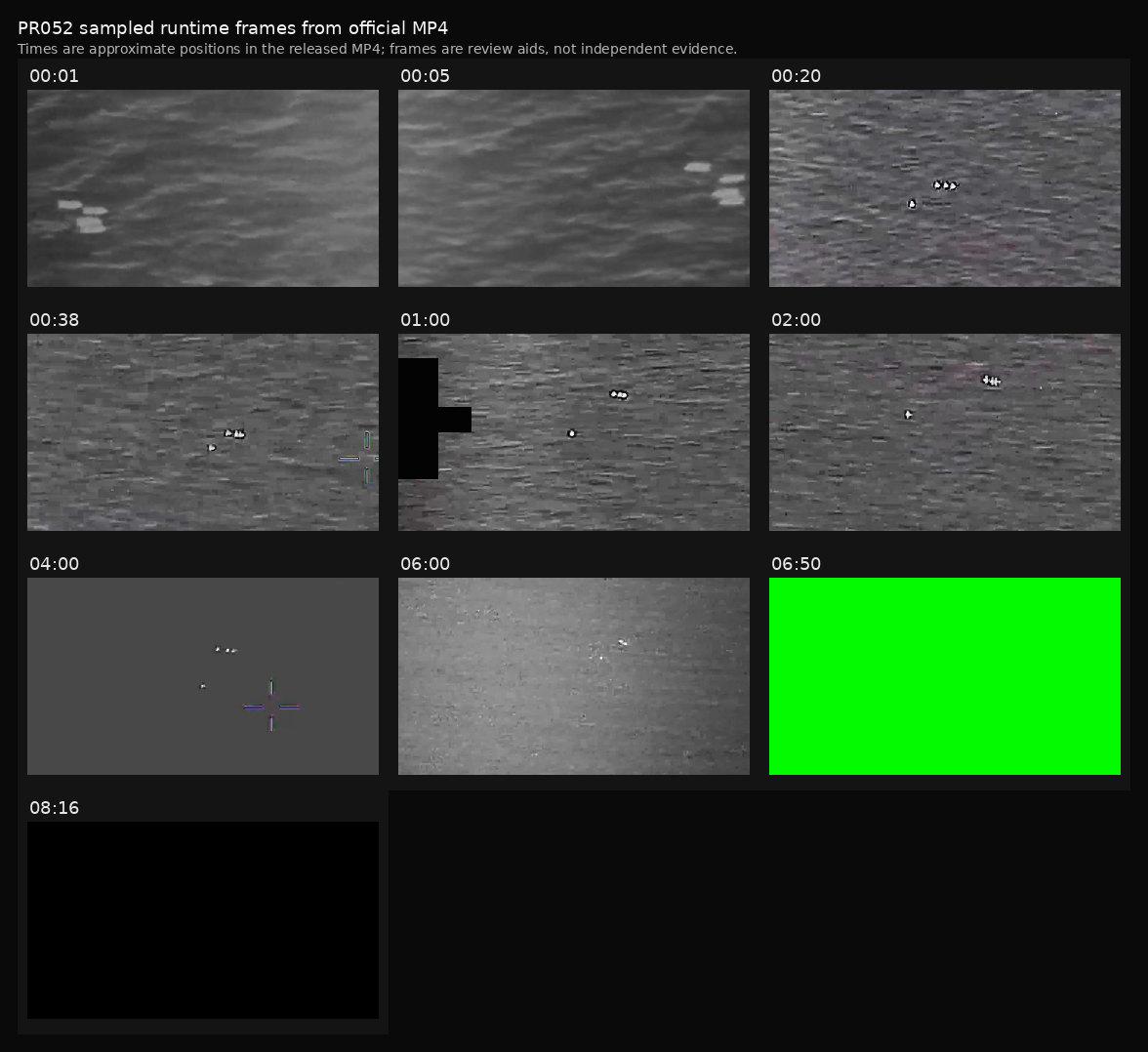Click the 04:00 timestamp label
The height and width of the screenshot is (1052, 1148).
[55, 564]
